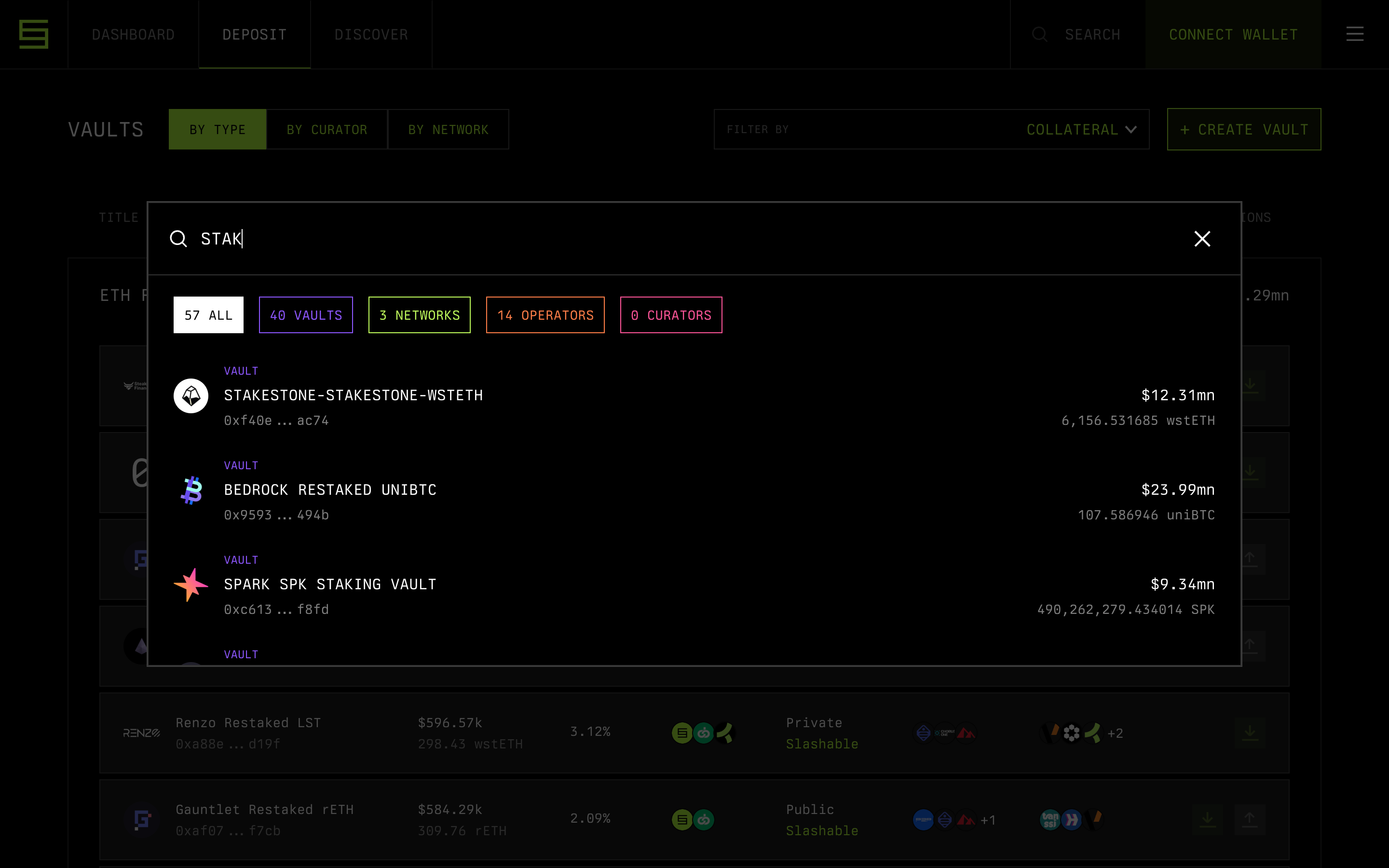This screenshot has height=868, width=1389.
Task: Click the $12.31mn value
Action: pyautogui.click(x=1178, y=395)
